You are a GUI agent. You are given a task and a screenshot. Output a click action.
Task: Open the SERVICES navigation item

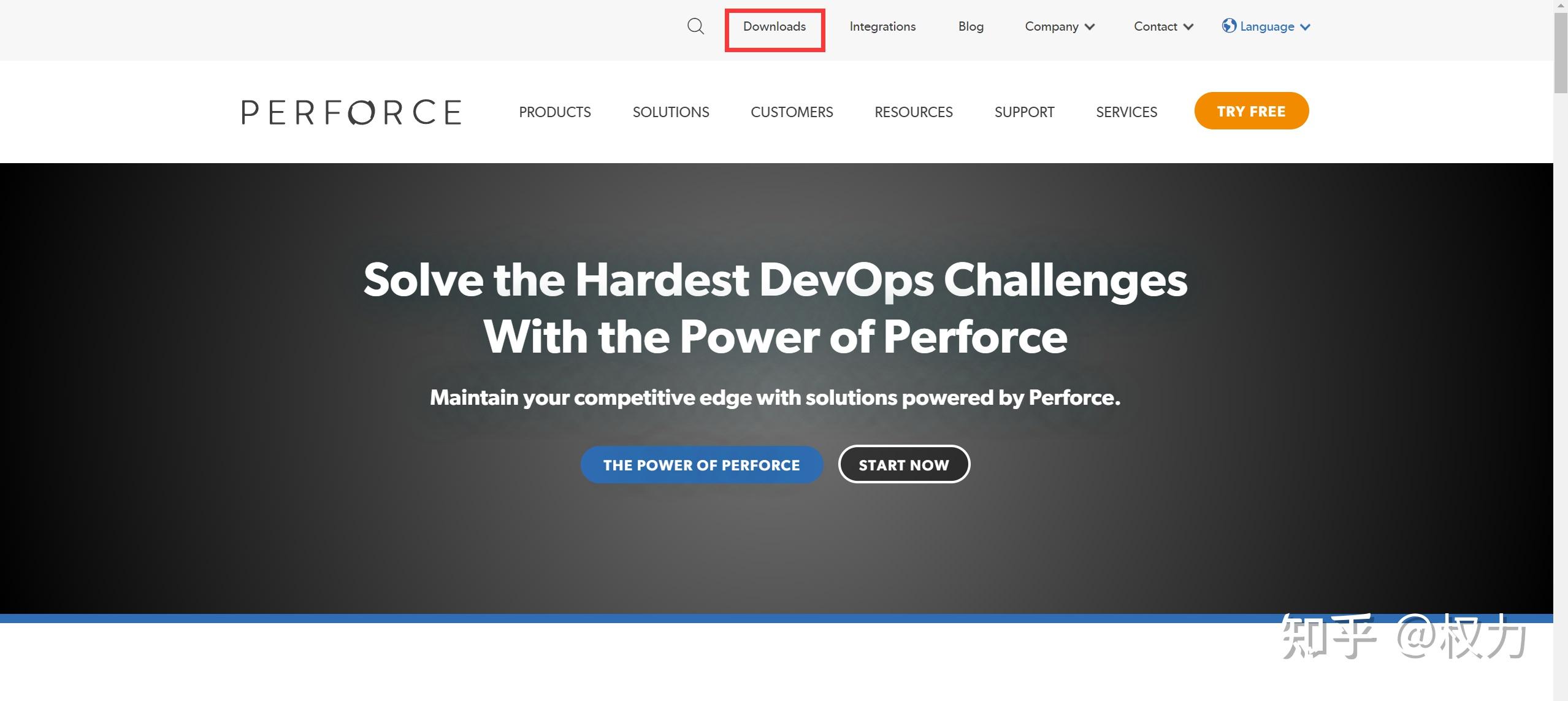pos(1125,112)
